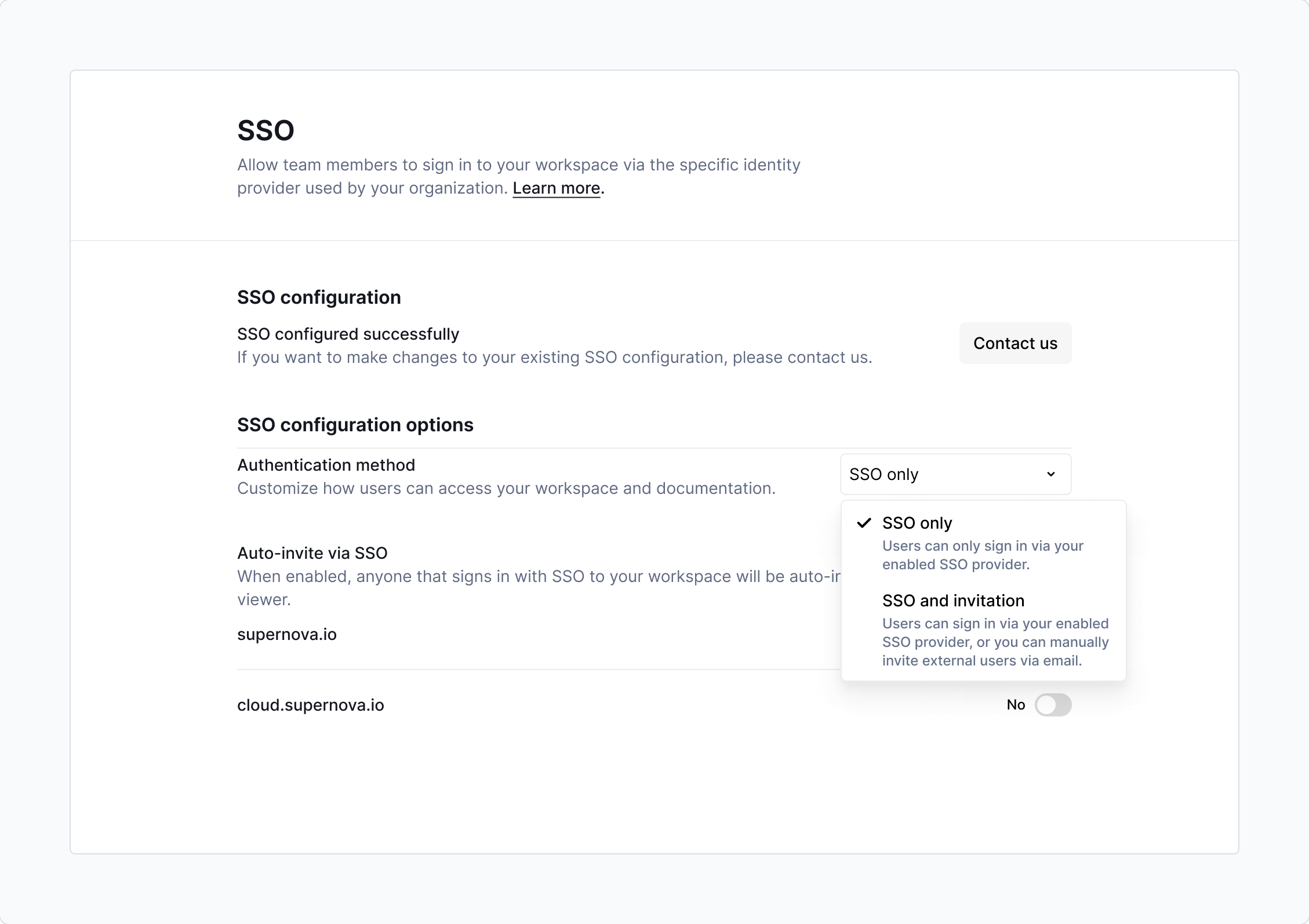Select "SSO and invitation" from the dropdown menu
Image resolution: width=1309 pixels, height=924 pixels.
[x=952, y=601]
